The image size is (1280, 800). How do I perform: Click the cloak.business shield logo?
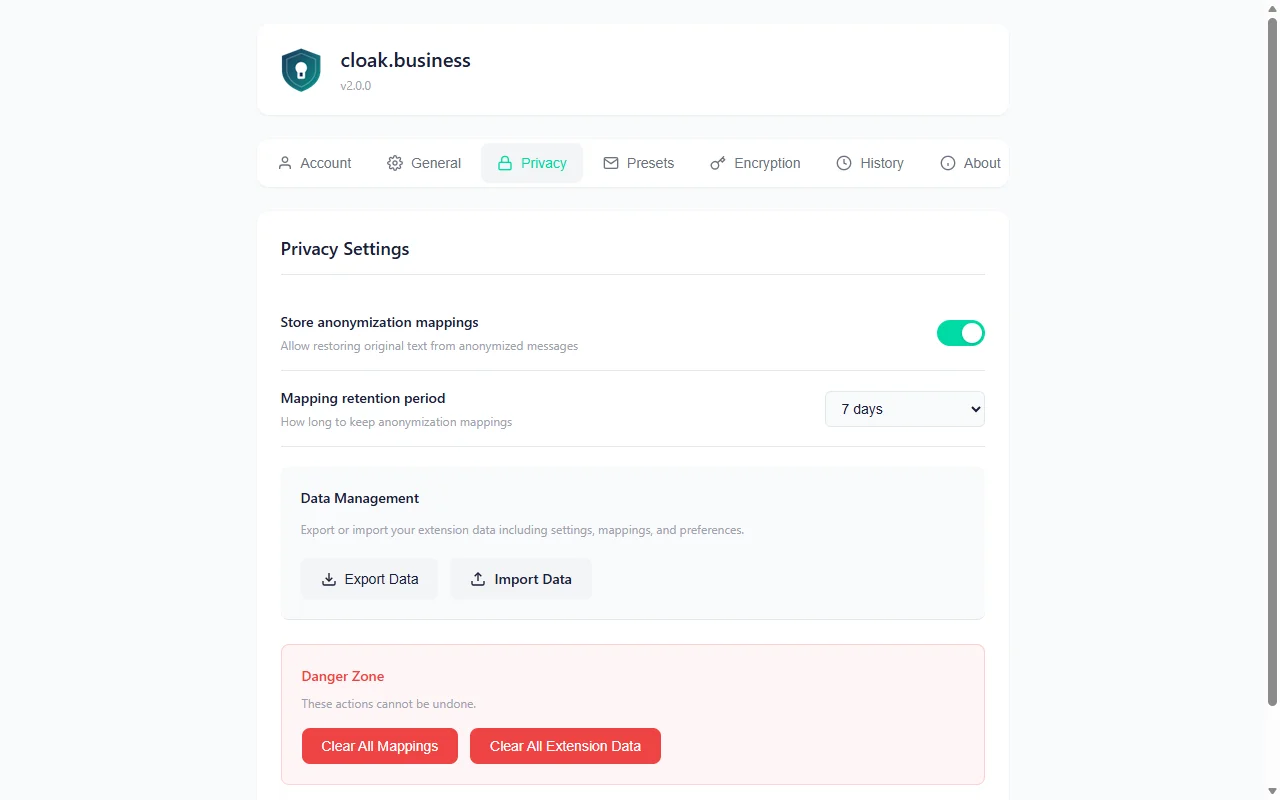click(x=301, y=69)
